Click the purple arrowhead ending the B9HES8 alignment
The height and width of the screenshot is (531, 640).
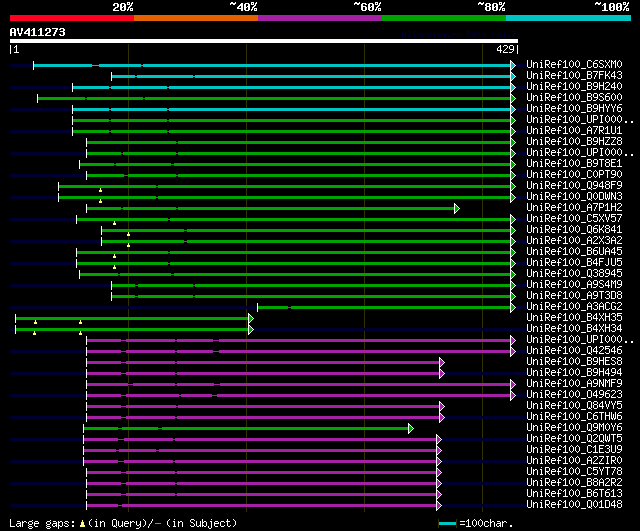click(x=442, y=362)
